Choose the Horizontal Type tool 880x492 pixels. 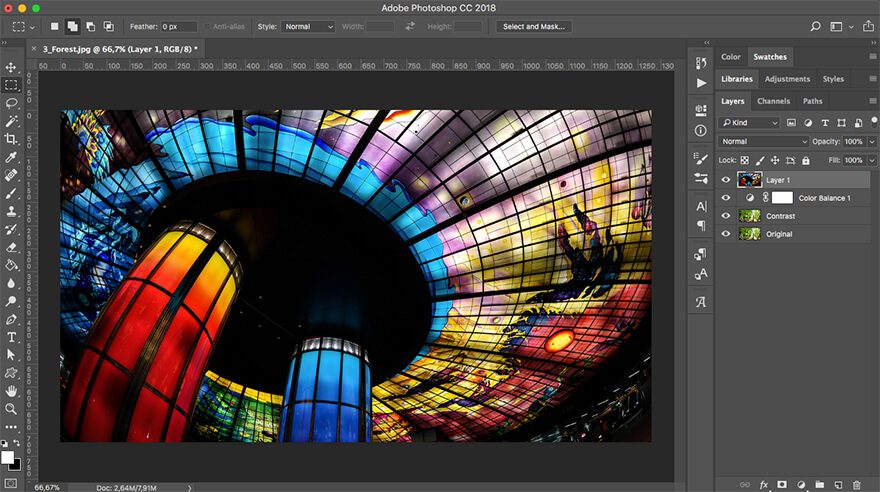(x=11, y=337)
